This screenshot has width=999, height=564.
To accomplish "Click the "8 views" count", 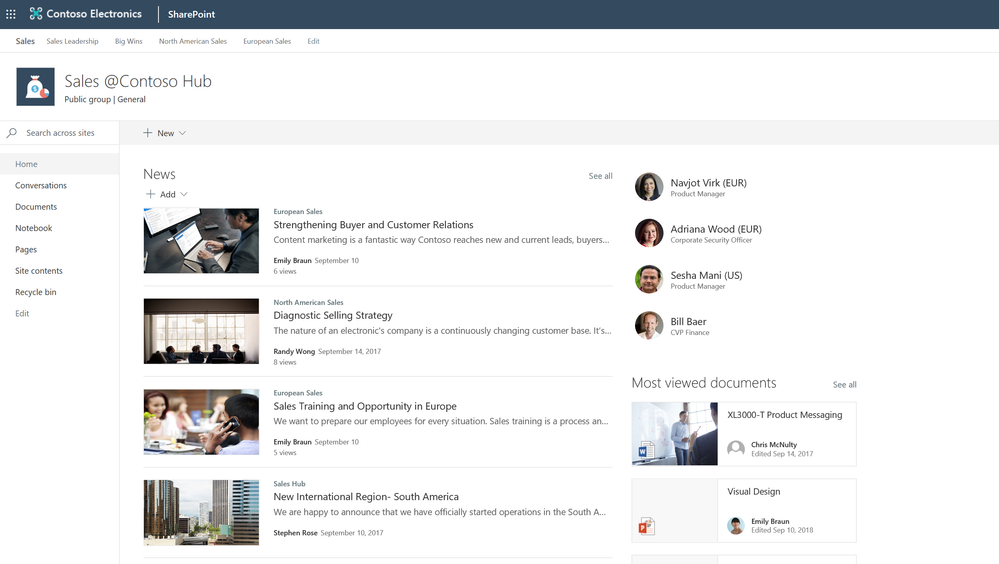I will [x=285, y=362].
